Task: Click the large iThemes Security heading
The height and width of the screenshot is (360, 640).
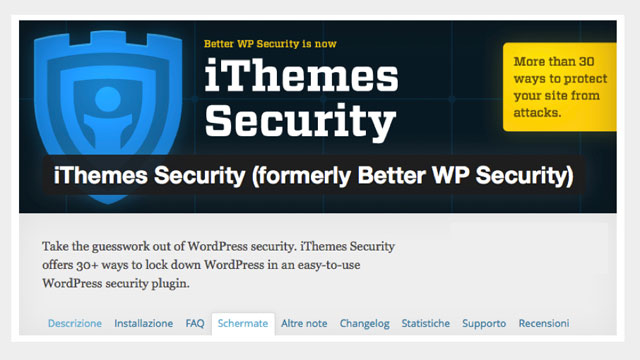Action: click(301, 99)
